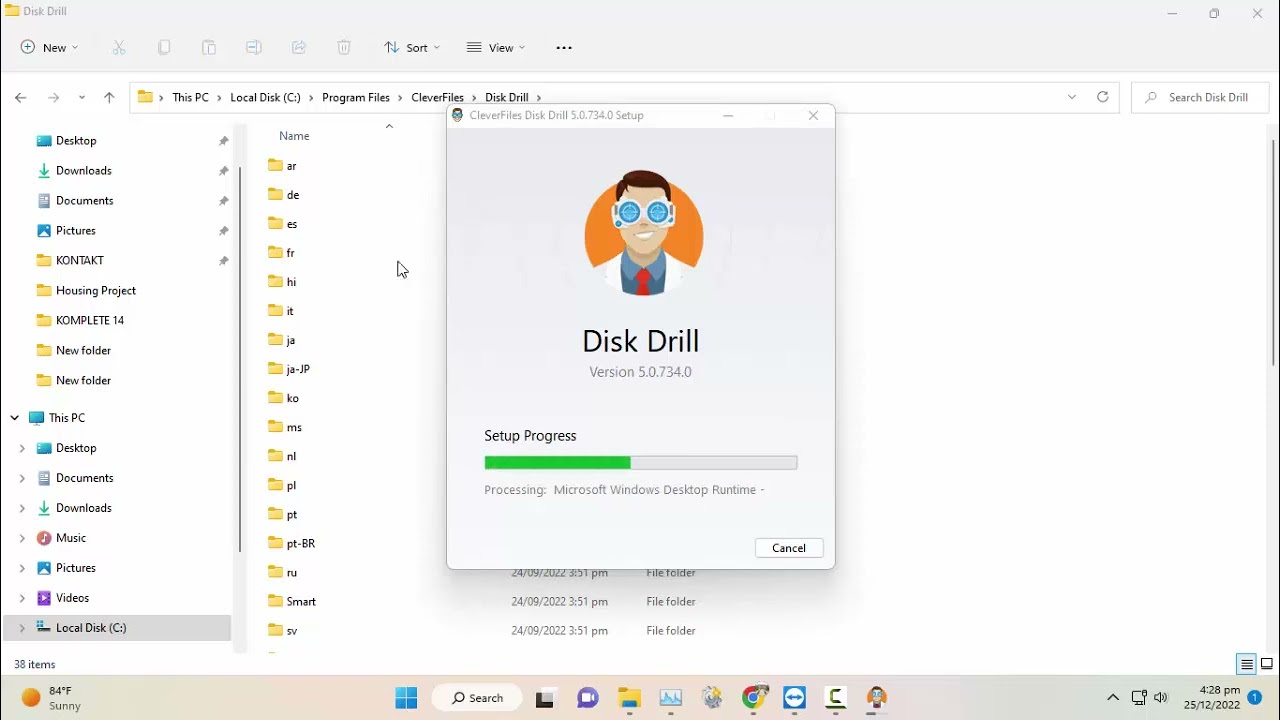Open the Sort dropdown menu
This screenshot has width=1280, height=720.
coord(412,47)
